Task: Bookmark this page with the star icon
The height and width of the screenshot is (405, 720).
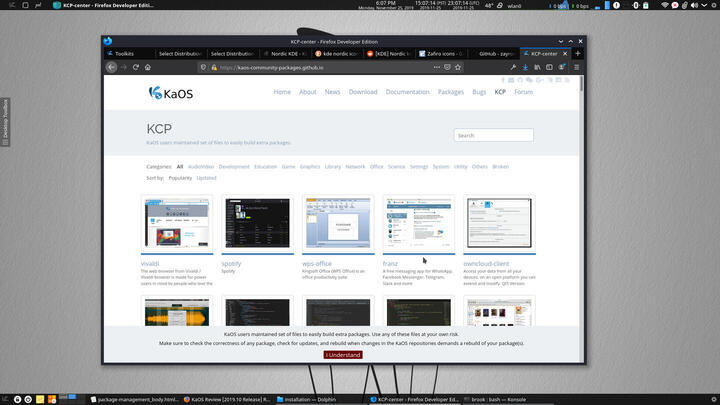Action: (x=458, y=67)
